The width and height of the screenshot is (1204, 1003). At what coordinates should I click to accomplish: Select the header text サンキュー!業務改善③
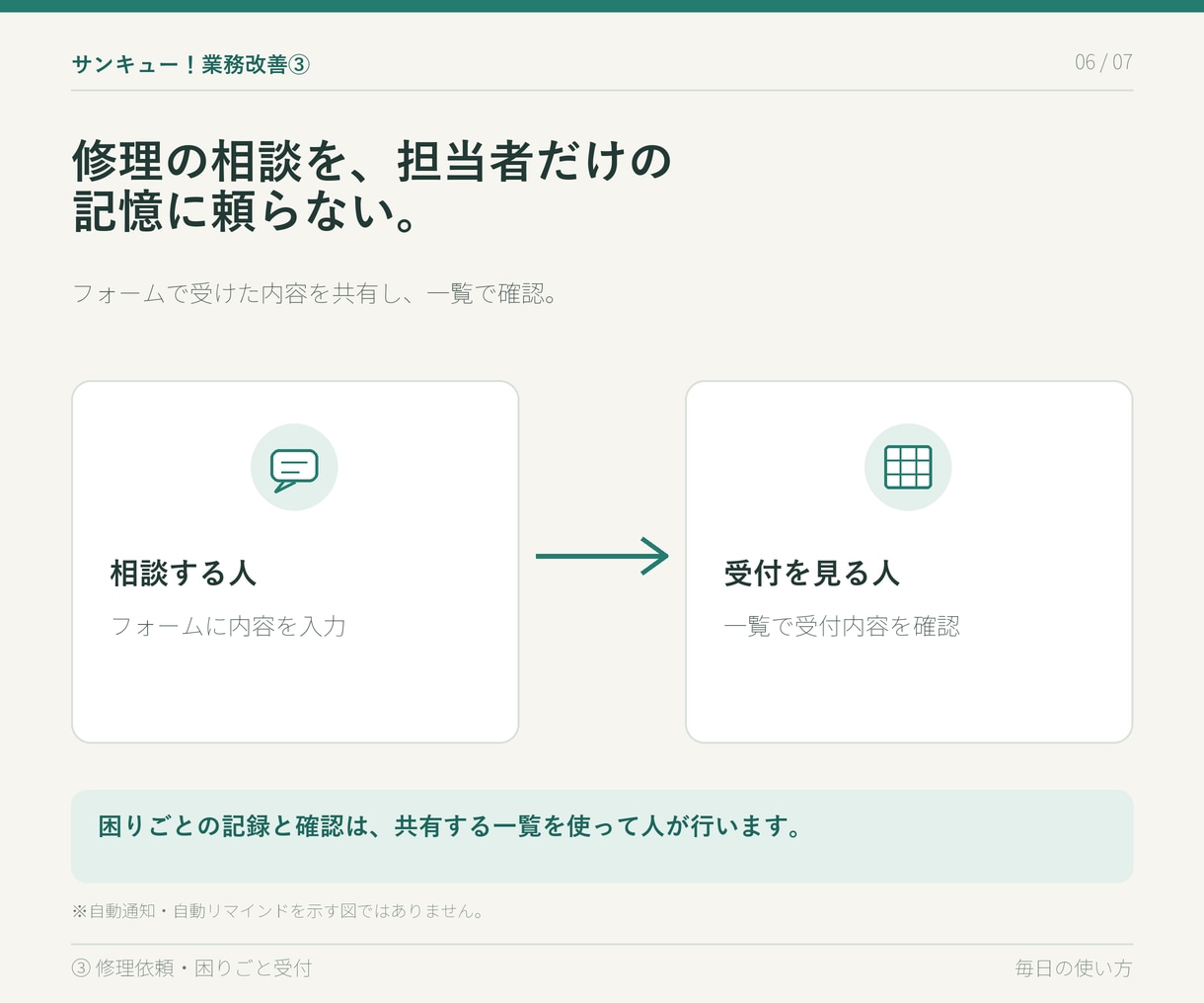pos(191,64)
